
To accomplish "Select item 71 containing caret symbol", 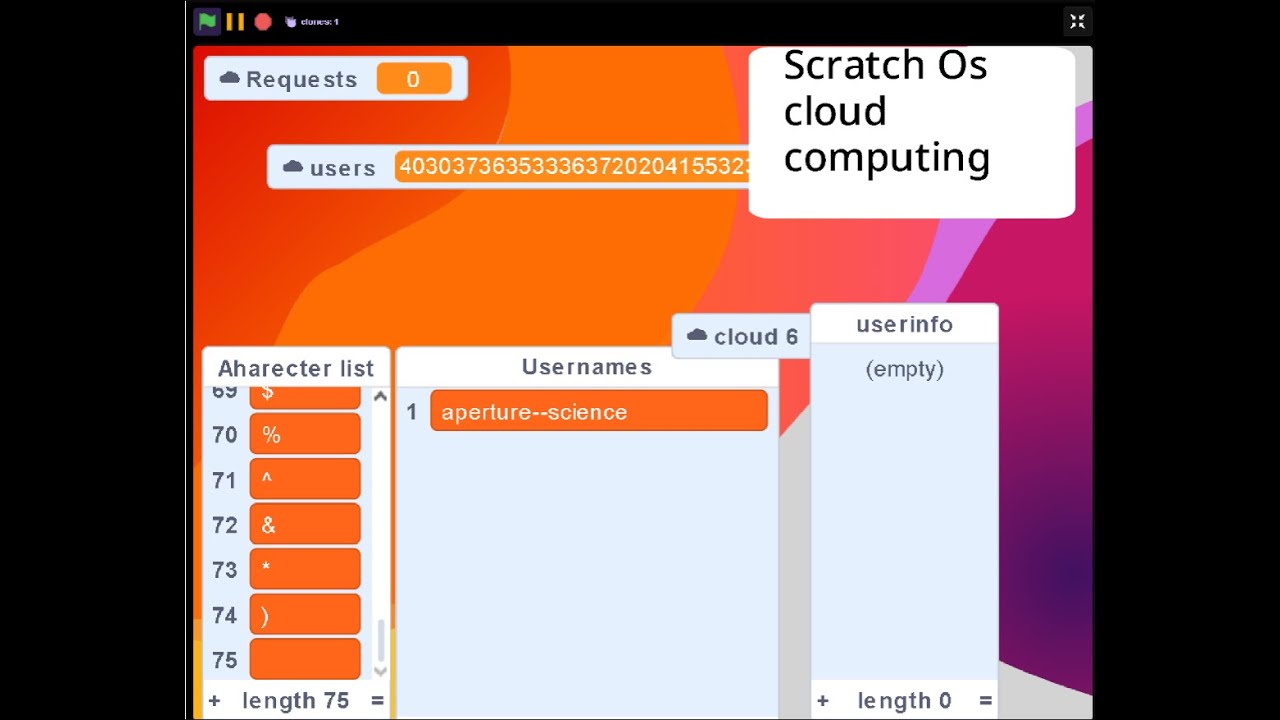I will [305, 479].
